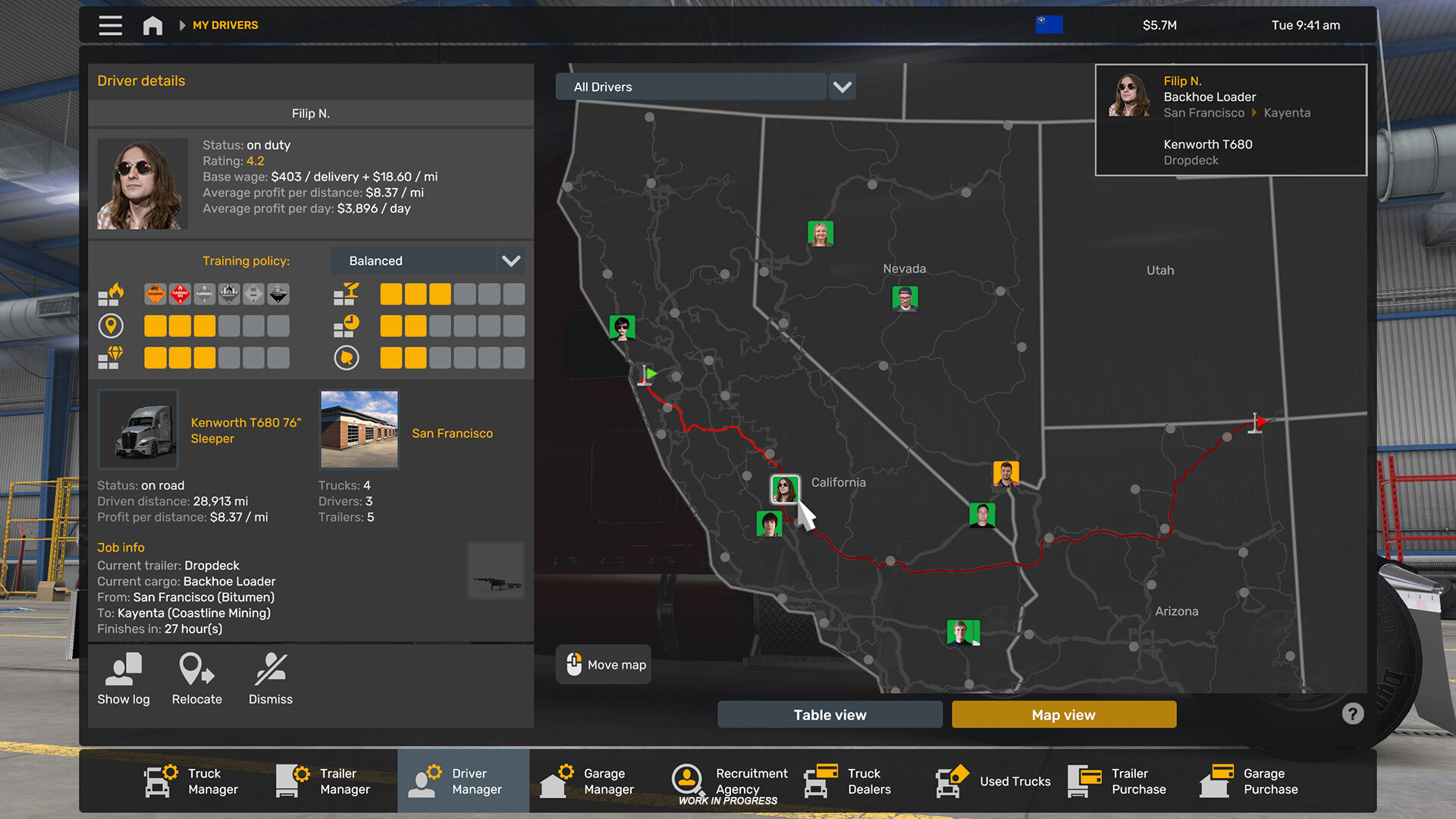Click the San Francisco garage thumbnail
Viewport: 1456px width, 819px height.
click(x=359, y=429)
